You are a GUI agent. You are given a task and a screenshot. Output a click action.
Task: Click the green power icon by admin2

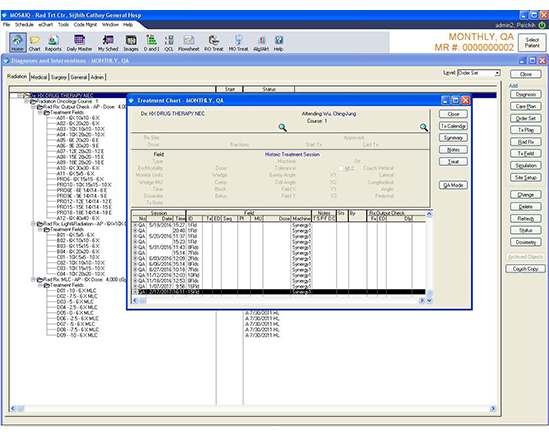pos(542,25)
